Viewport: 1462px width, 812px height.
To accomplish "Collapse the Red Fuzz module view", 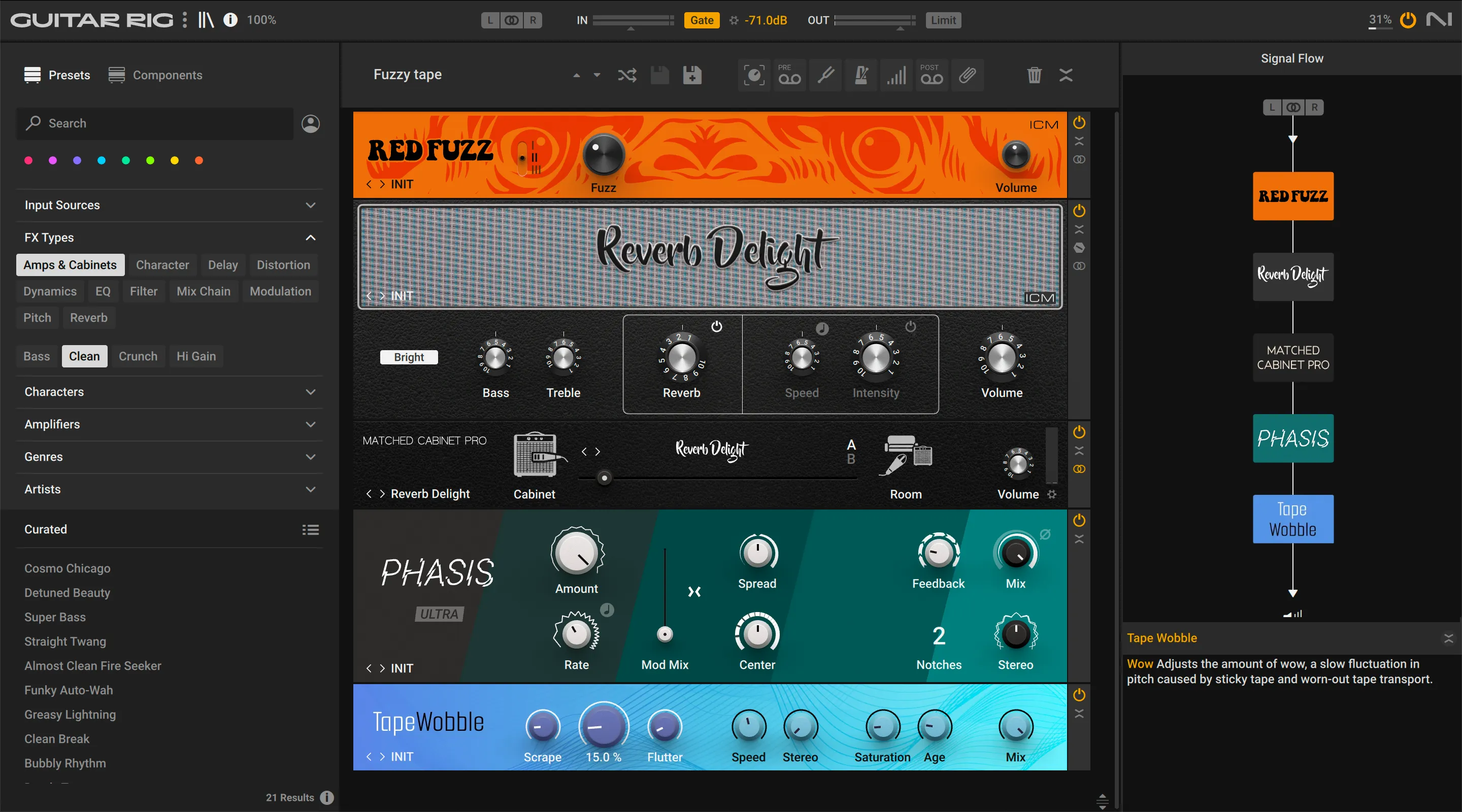I will pyautogui.click(x=1079, y=141).
